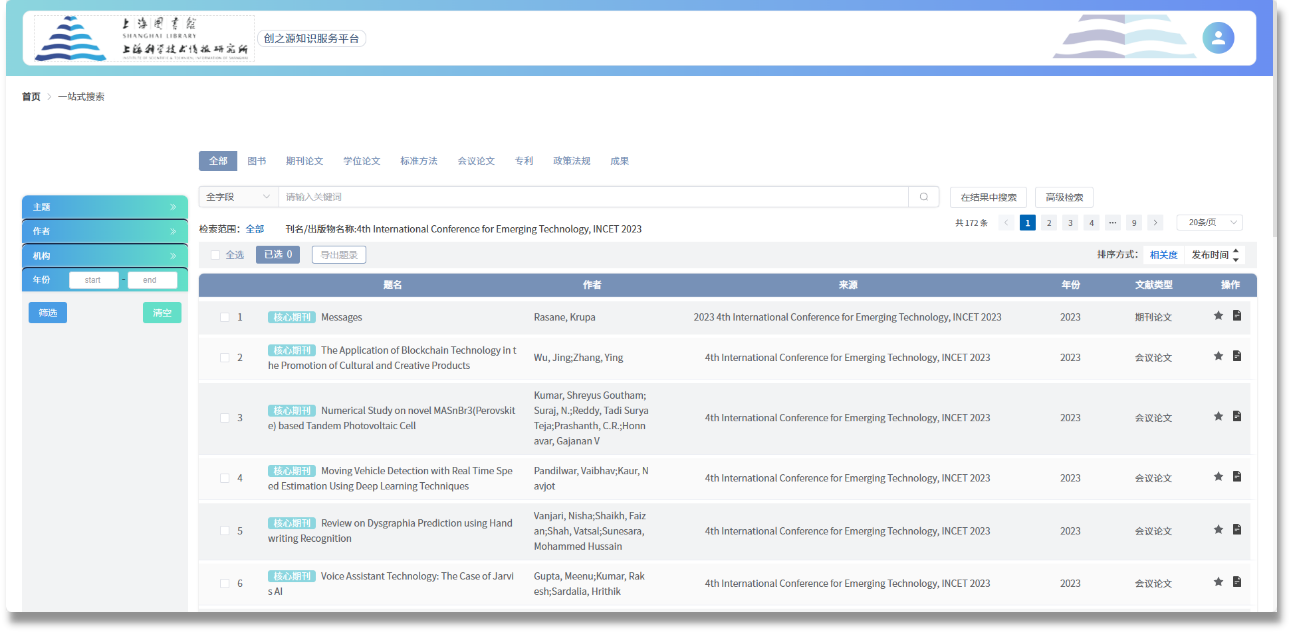The image size is (1292, 633).
Task: Open document icon for result row 2
Action: coord(1237,356)
